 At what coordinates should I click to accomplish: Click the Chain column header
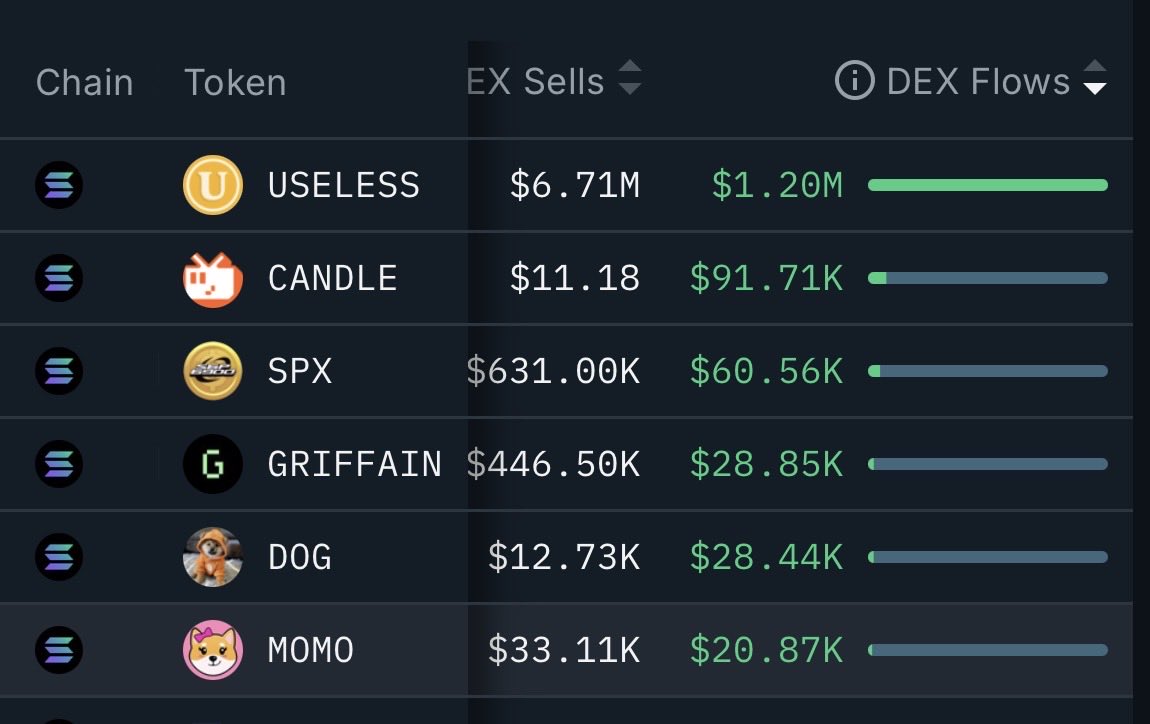click(x=84, y=82)
